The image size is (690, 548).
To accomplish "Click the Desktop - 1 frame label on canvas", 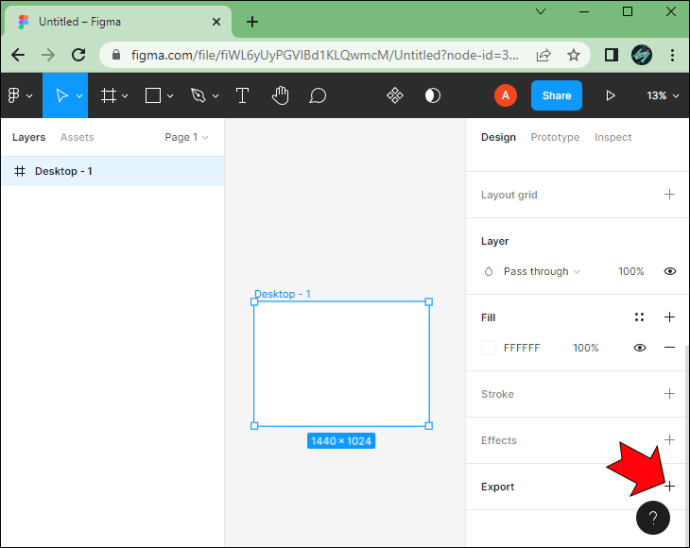I will (x=283, y=294).
